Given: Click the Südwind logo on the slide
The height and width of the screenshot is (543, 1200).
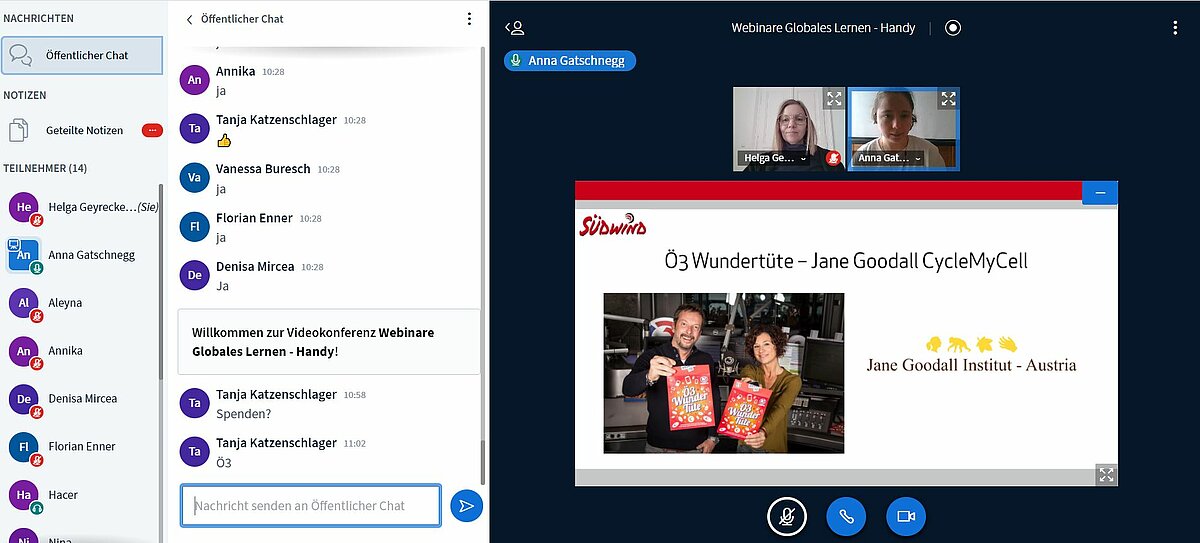Looking at the screenshot, I should (x=613, y=225).
